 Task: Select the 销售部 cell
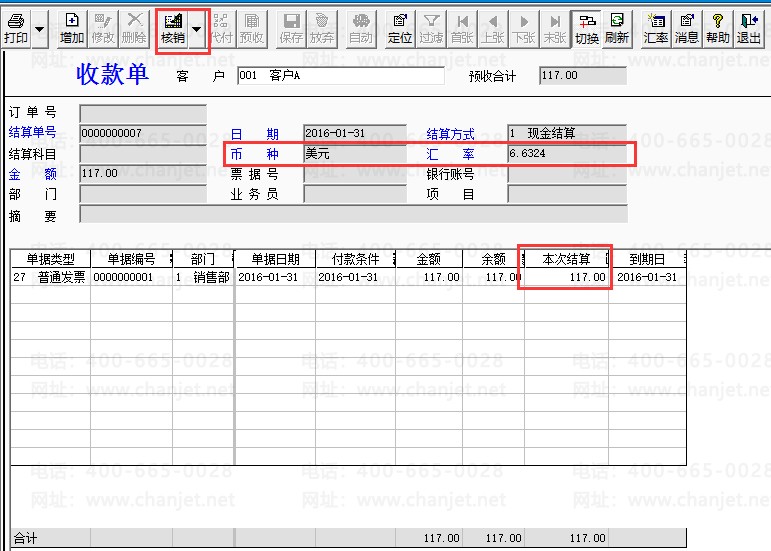tap(203, 277)
